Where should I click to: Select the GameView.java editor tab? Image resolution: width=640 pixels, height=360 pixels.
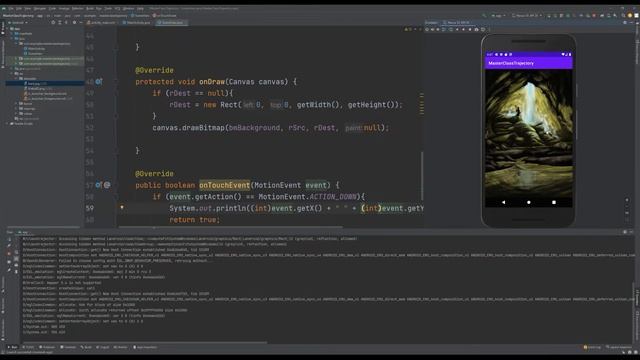click(171, 23)
